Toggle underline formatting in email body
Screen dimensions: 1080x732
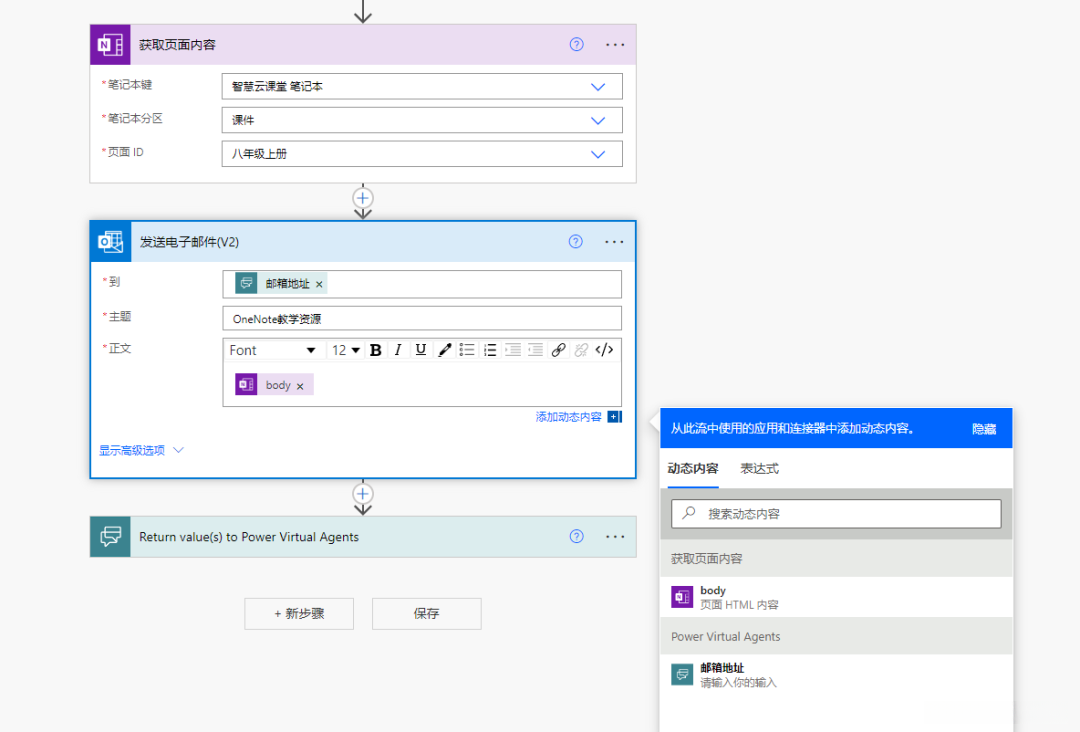tap(420, 351)
